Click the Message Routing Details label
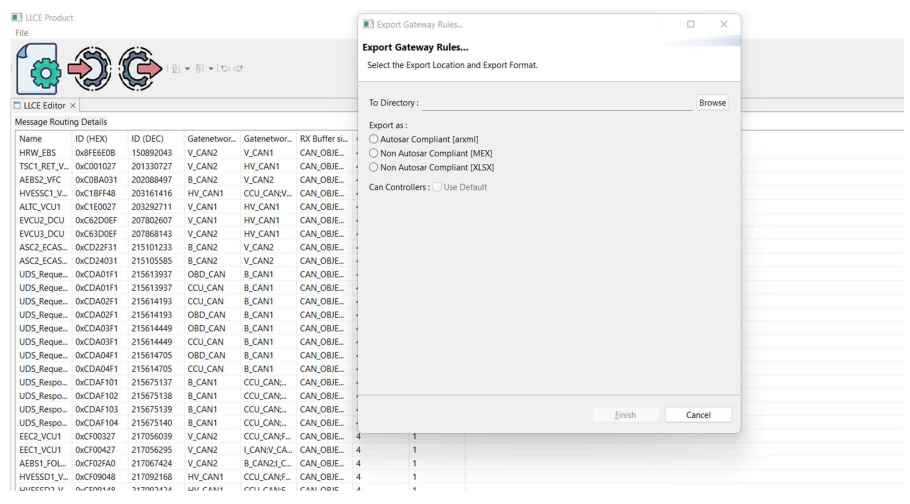This screenshot has width=910, height=504. (61, 122)
